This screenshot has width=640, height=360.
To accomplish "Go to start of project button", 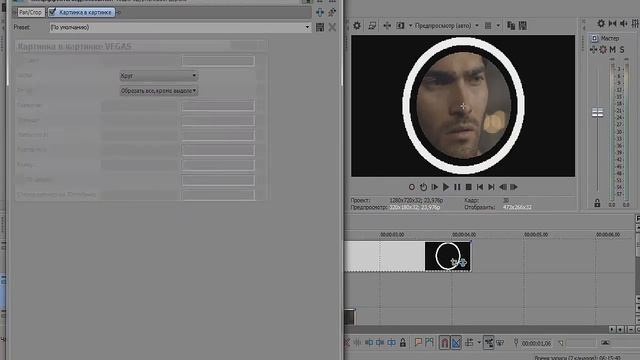I will [x=480, y=187].
